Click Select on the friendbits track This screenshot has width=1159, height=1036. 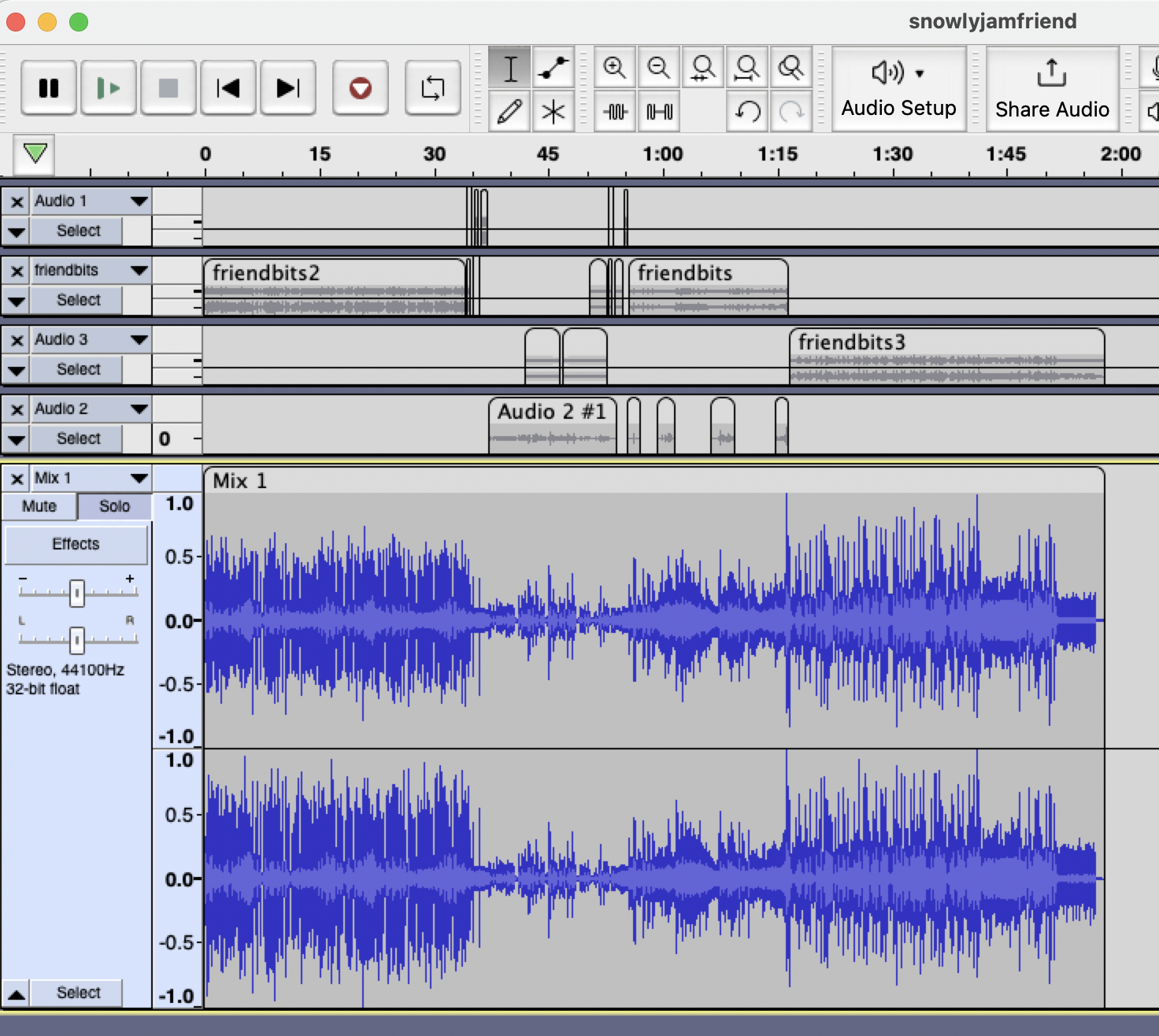[x=78, y=300]
